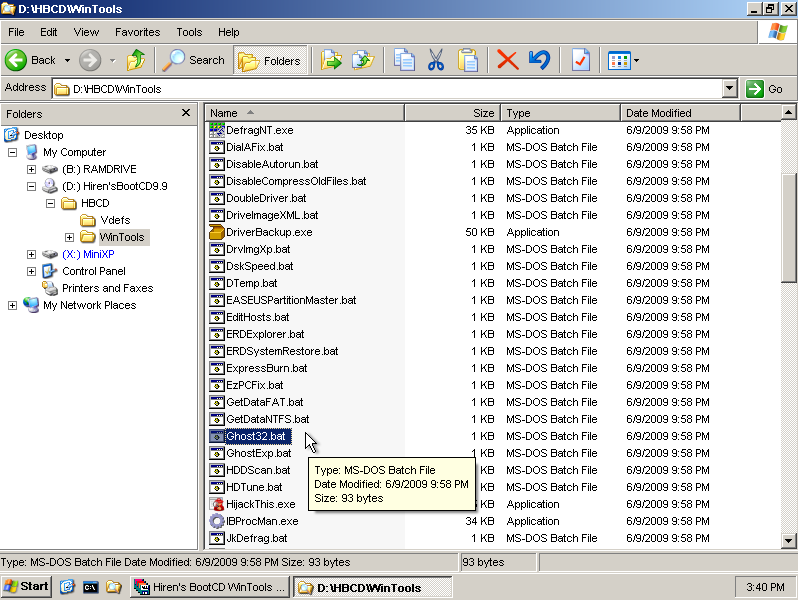Image resolution: width=798 pixels, height=600 pixels.
Task: Click the scroll down arrow in file list
Action: 788,540
